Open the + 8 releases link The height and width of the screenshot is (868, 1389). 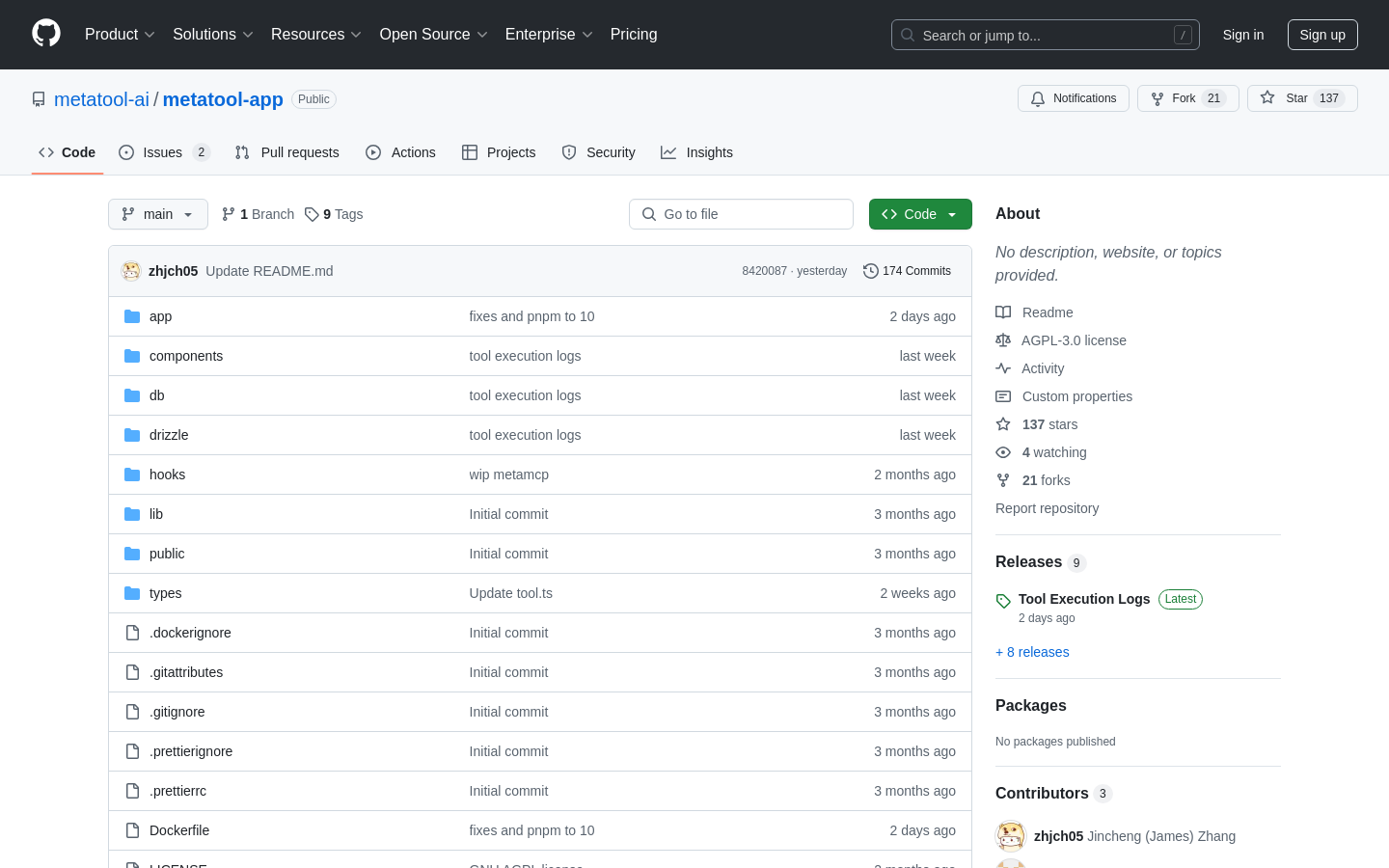coord(1032,652)
